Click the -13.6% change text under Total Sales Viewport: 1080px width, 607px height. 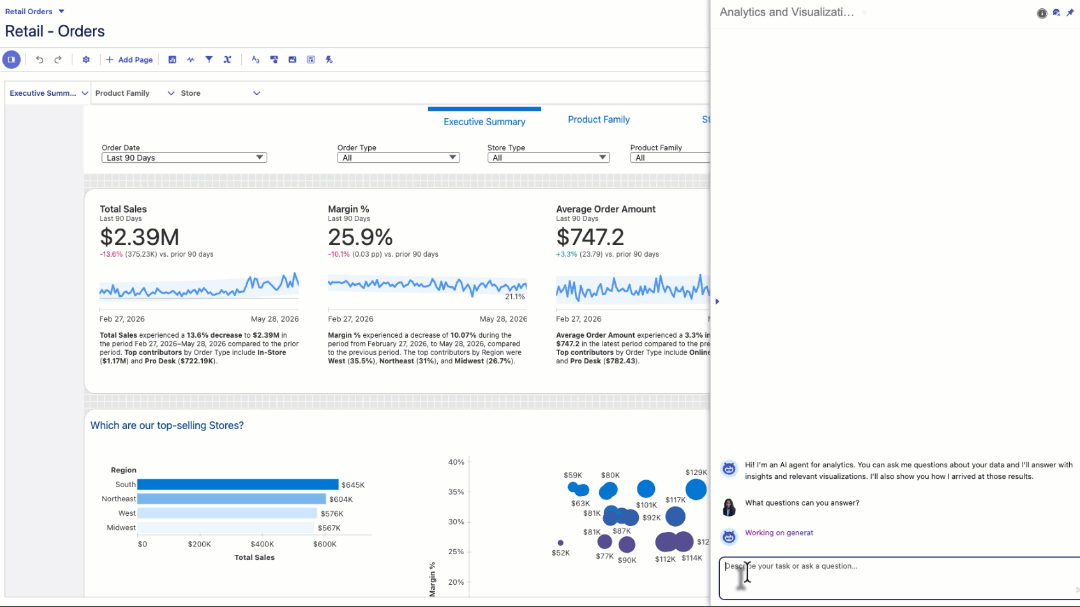click(111, 254)
